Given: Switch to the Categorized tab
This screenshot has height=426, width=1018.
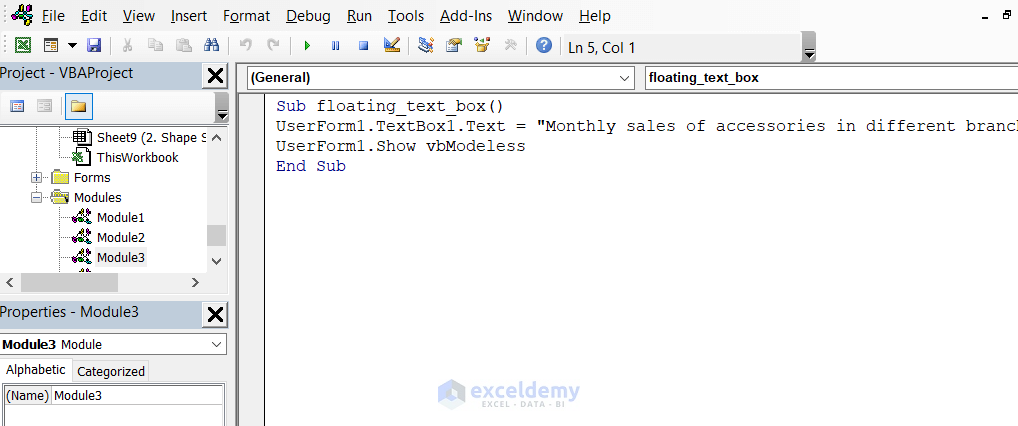Looking at the screenshot, I should pos(111,371).
